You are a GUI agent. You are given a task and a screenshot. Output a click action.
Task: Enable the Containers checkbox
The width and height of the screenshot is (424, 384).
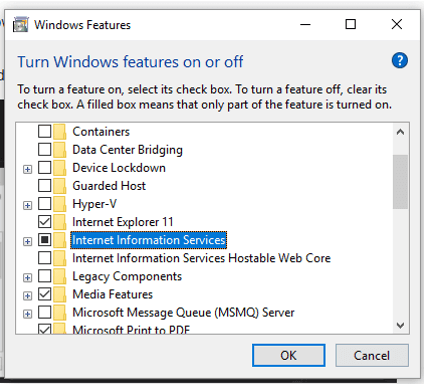pos(44,131)
